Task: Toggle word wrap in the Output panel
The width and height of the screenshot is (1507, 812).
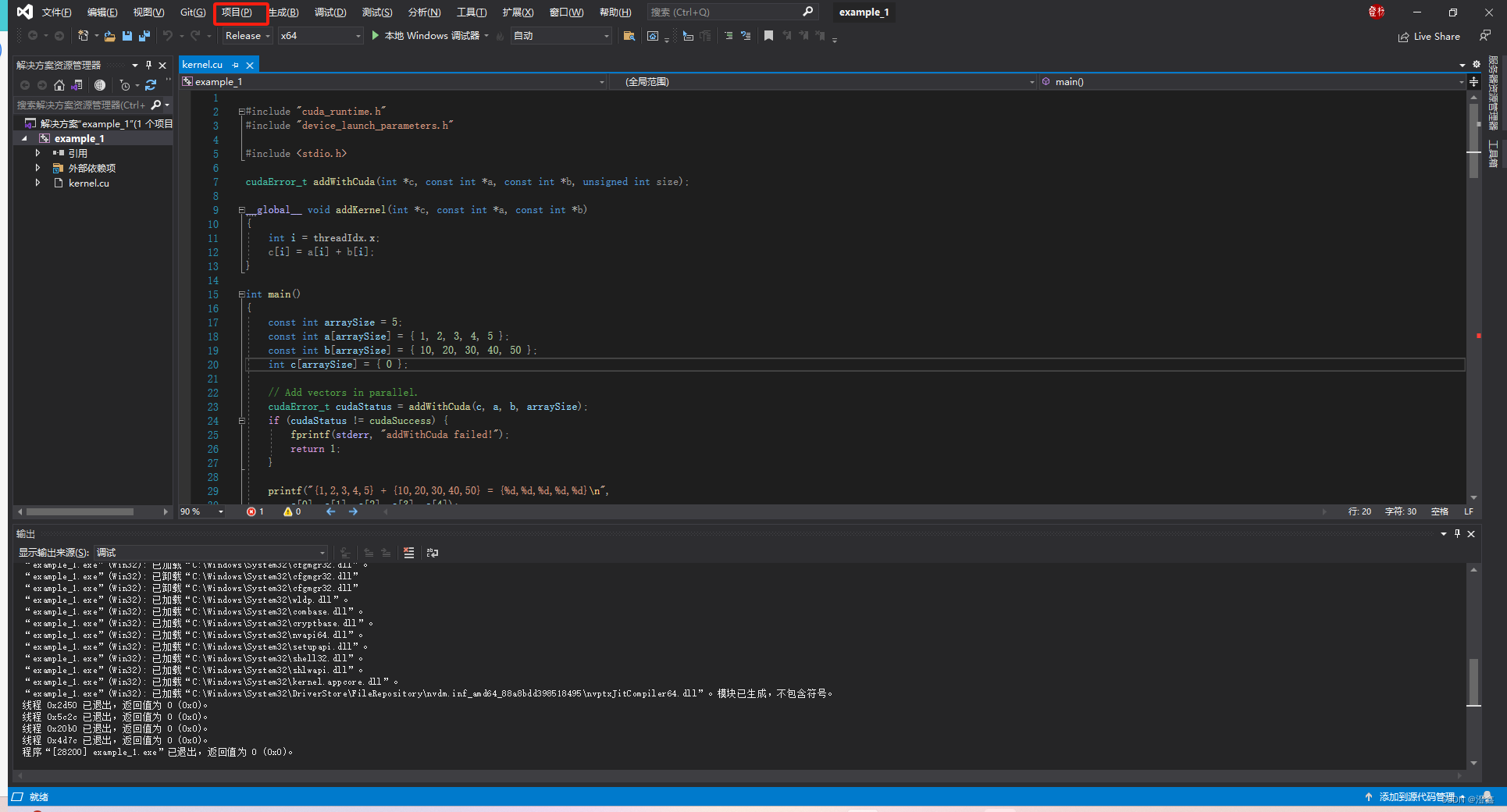Action: [433, 552]
